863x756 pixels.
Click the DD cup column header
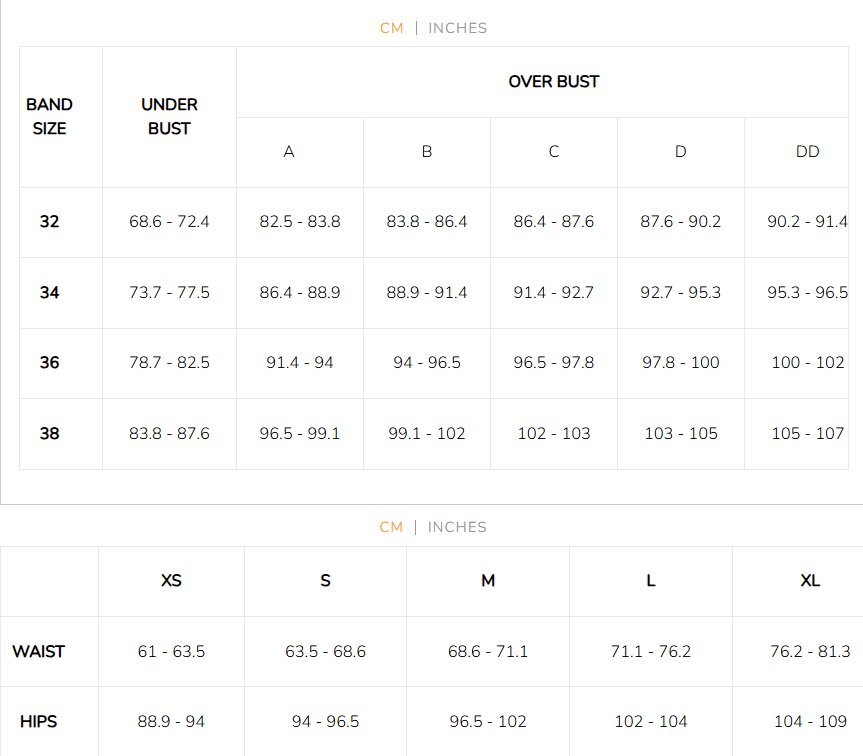(x=807, y=152)
